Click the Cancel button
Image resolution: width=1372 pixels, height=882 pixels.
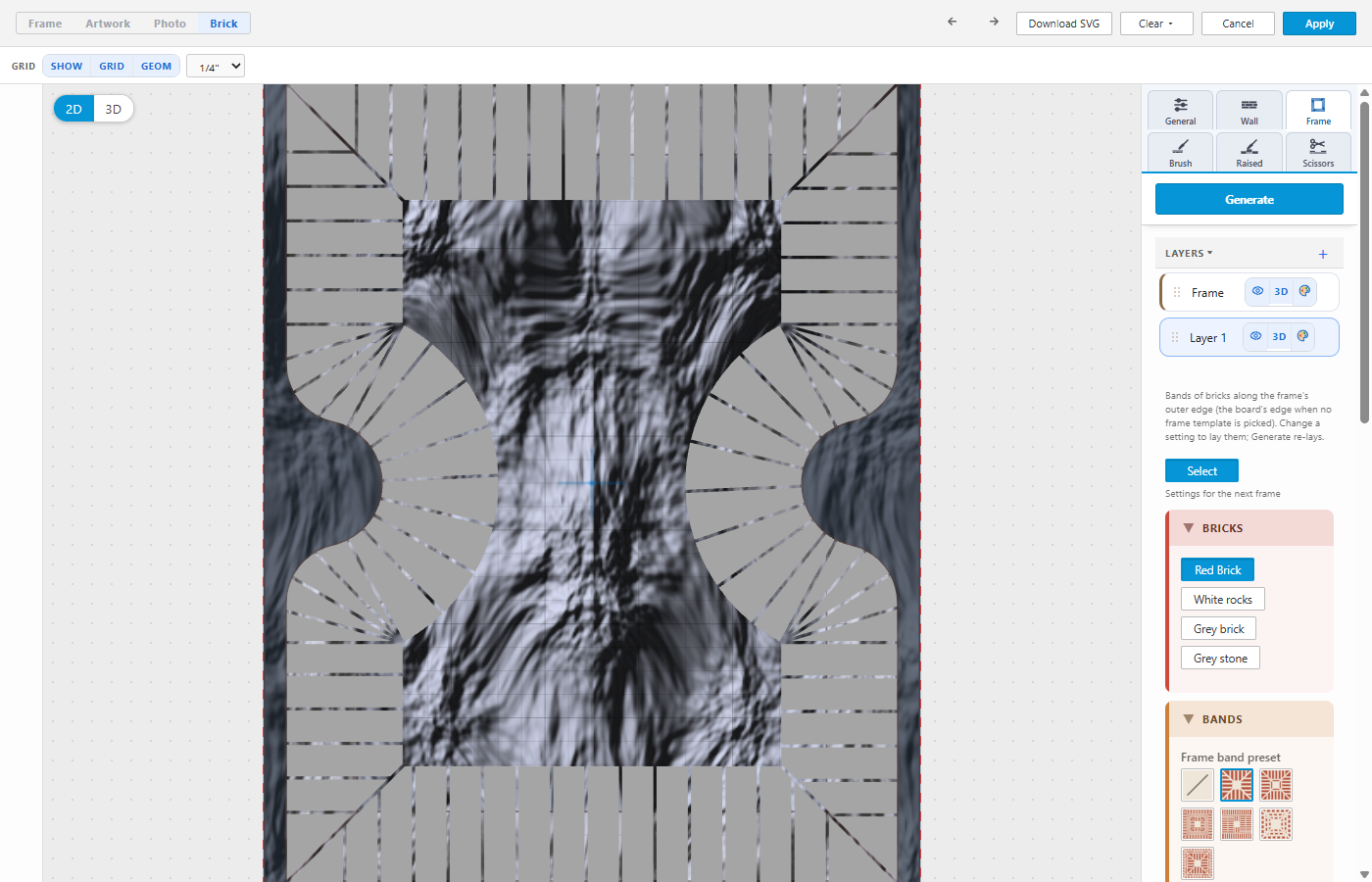pyautogui.click(x=1238, y=24)
